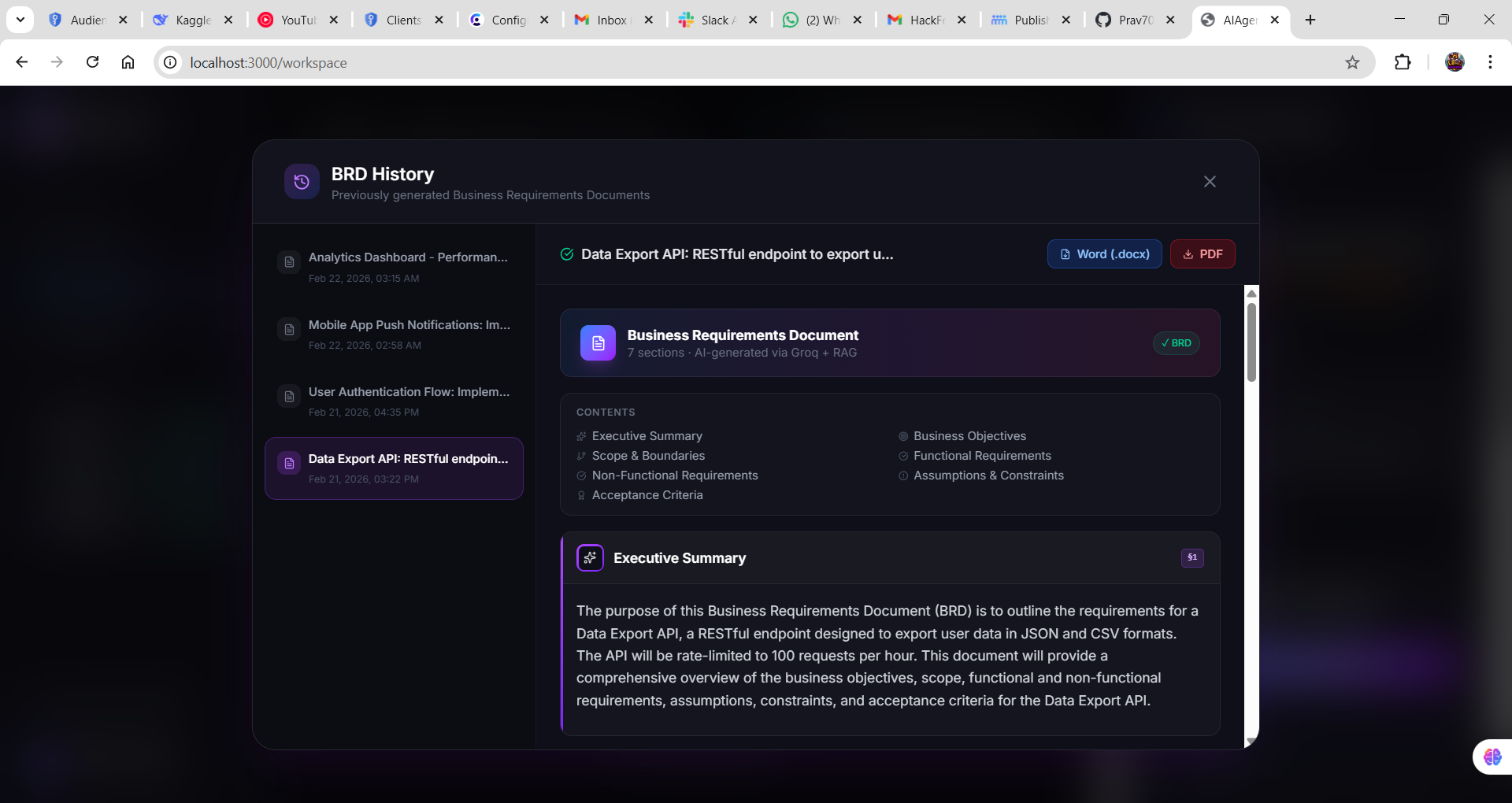Reload the page with the refresh icon

coord(92,62)
